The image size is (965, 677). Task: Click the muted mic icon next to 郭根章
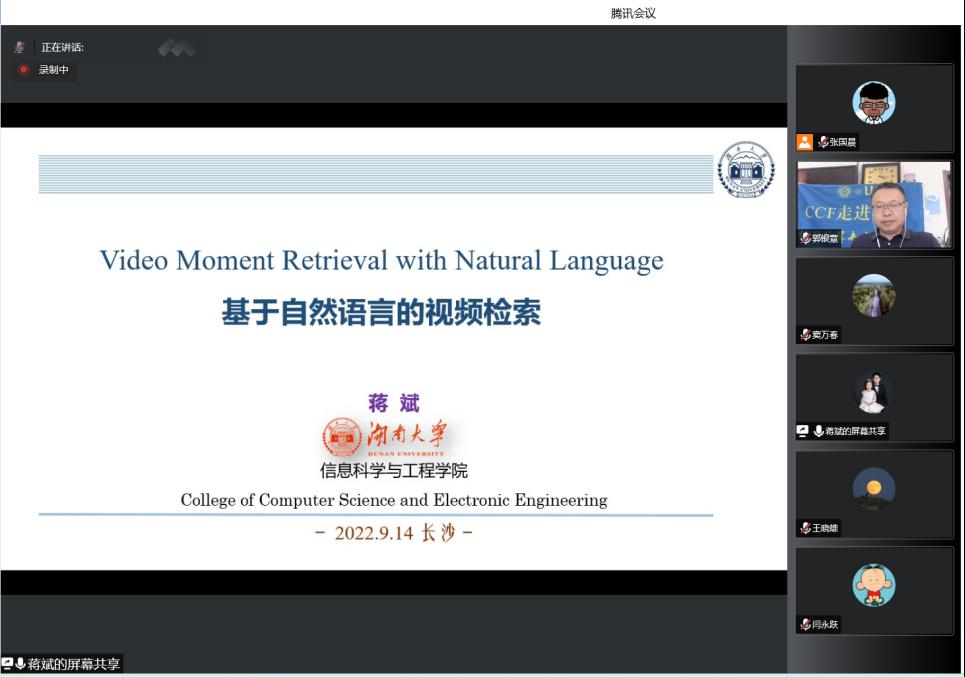click(x=805, y=238)
